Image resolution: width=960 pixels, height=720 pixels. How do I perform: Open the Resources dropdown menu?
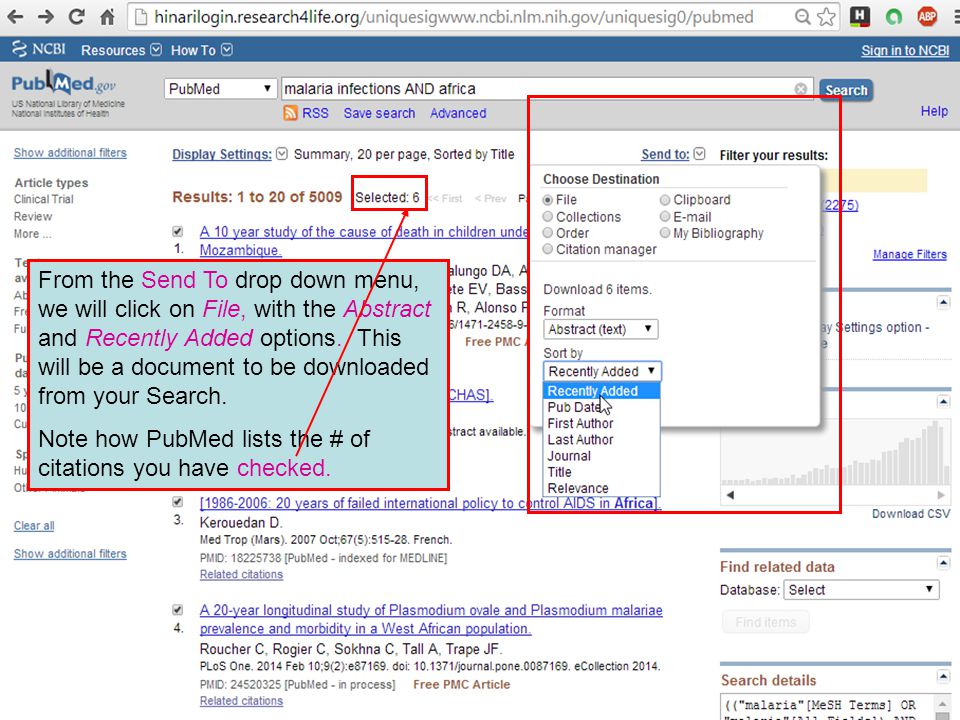[121, 50]
